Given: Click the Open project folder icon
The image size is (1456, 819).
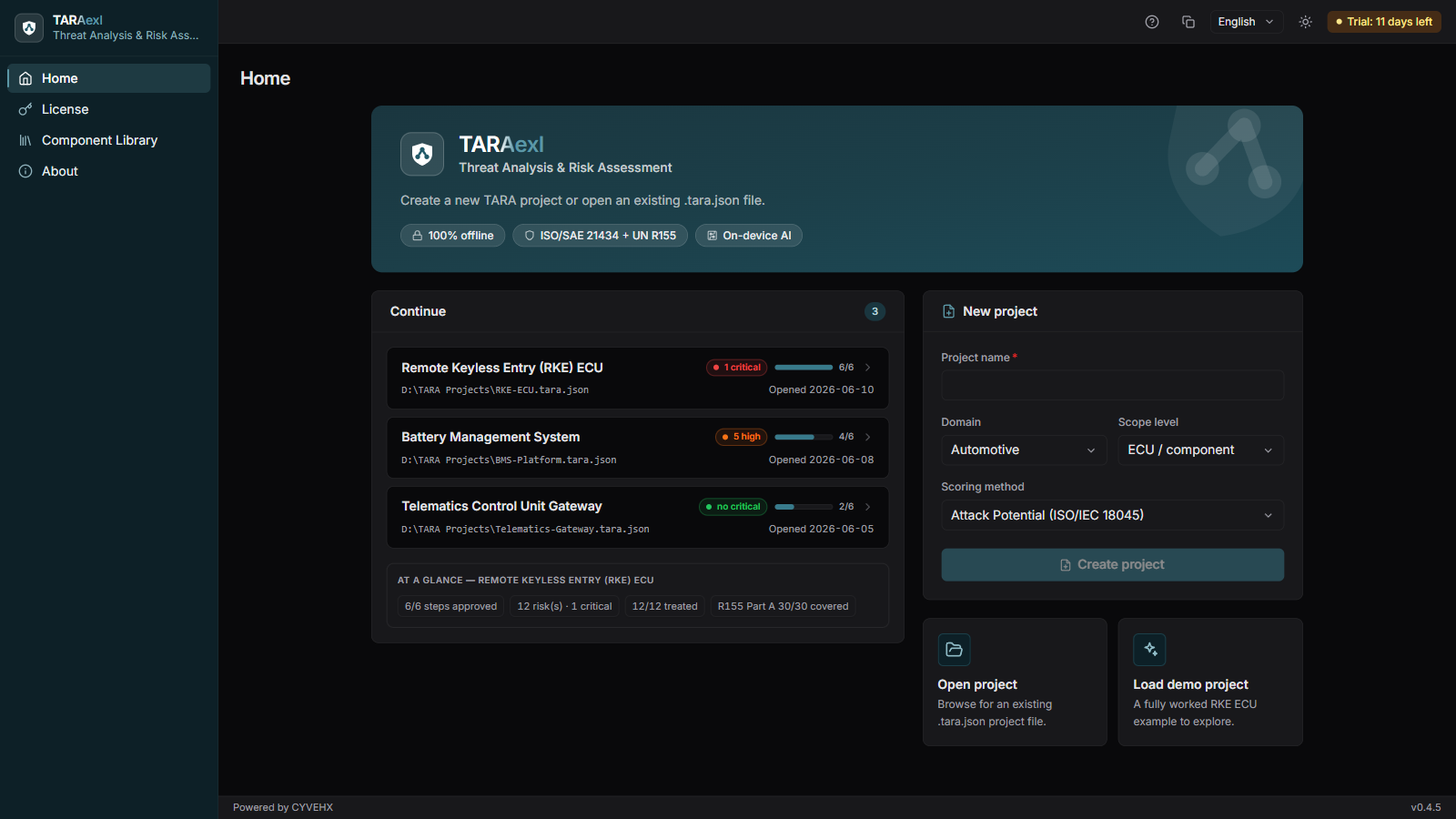Looking at the screenshot, I should (955, 650).
